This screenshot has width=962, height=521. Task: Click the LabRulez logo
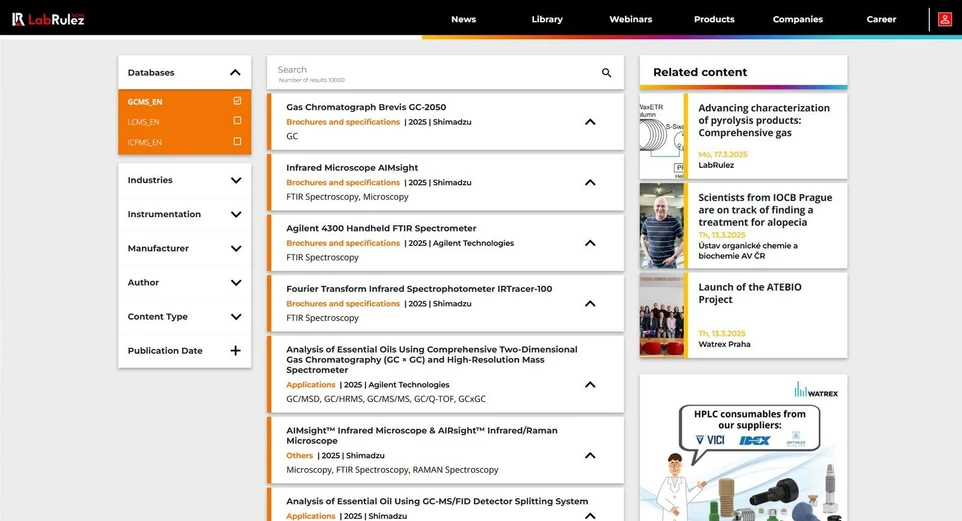coord(48,19)
